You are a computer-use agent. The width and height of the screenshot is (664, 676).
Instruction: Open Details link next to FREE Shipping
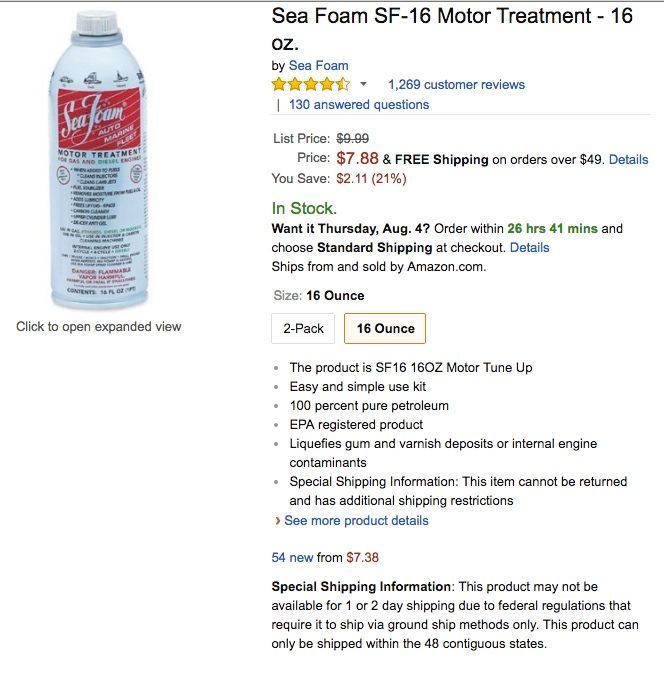tap(628, 159)
